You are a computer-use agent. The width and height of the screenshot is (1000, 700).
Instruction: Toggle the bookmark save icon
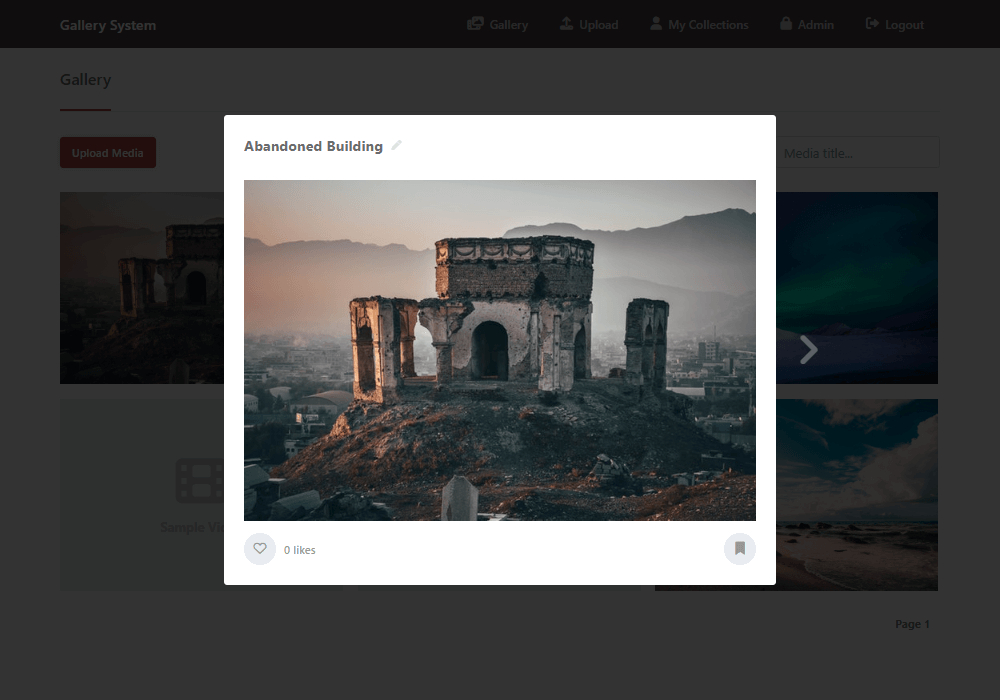740,549
